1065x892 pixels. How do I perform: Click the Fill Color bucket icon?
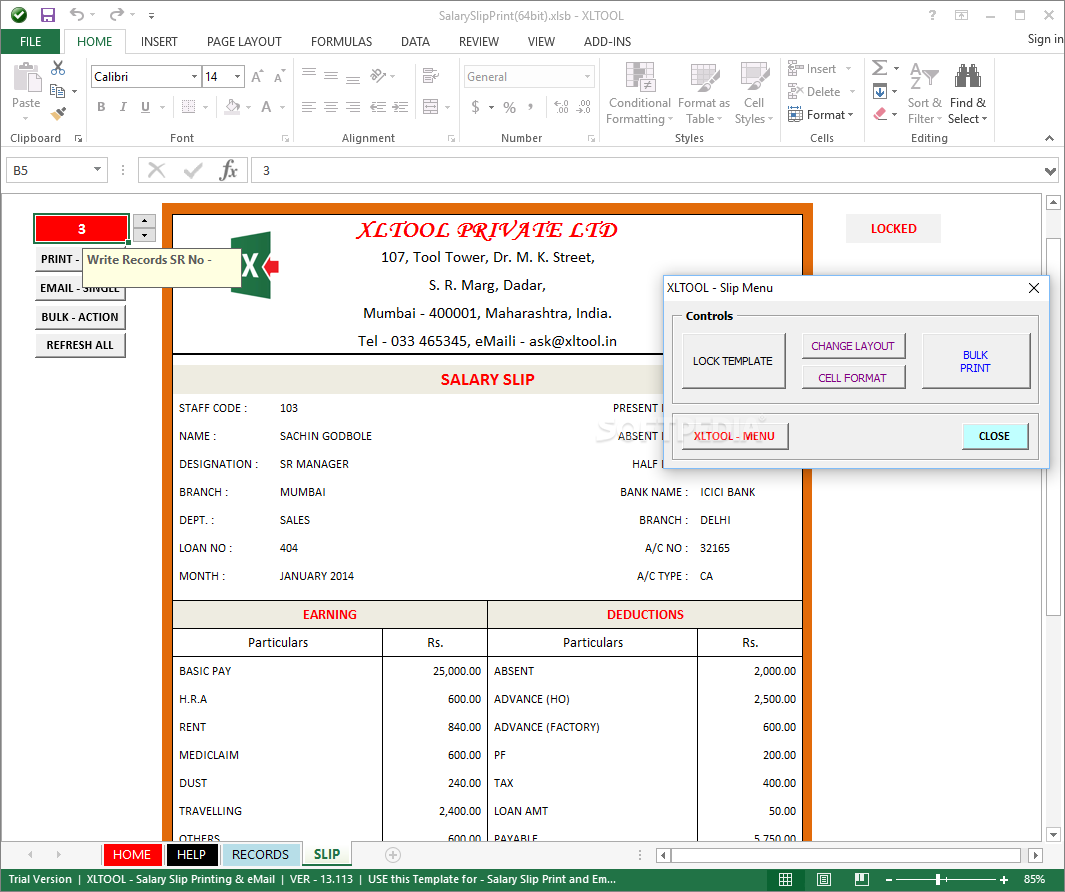coord(233,107)
